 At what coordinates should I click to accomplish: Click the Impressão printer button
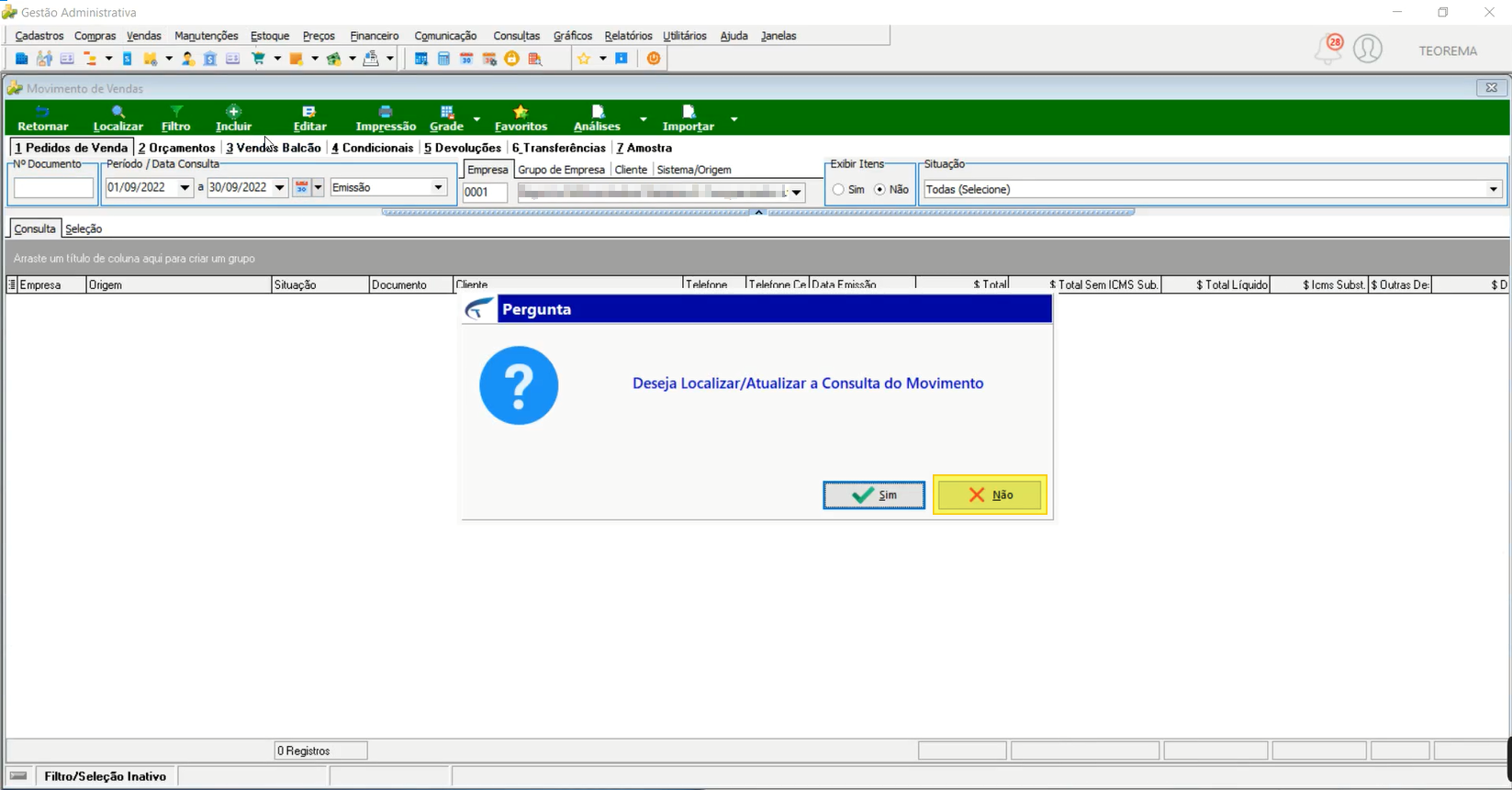[386, 118]
